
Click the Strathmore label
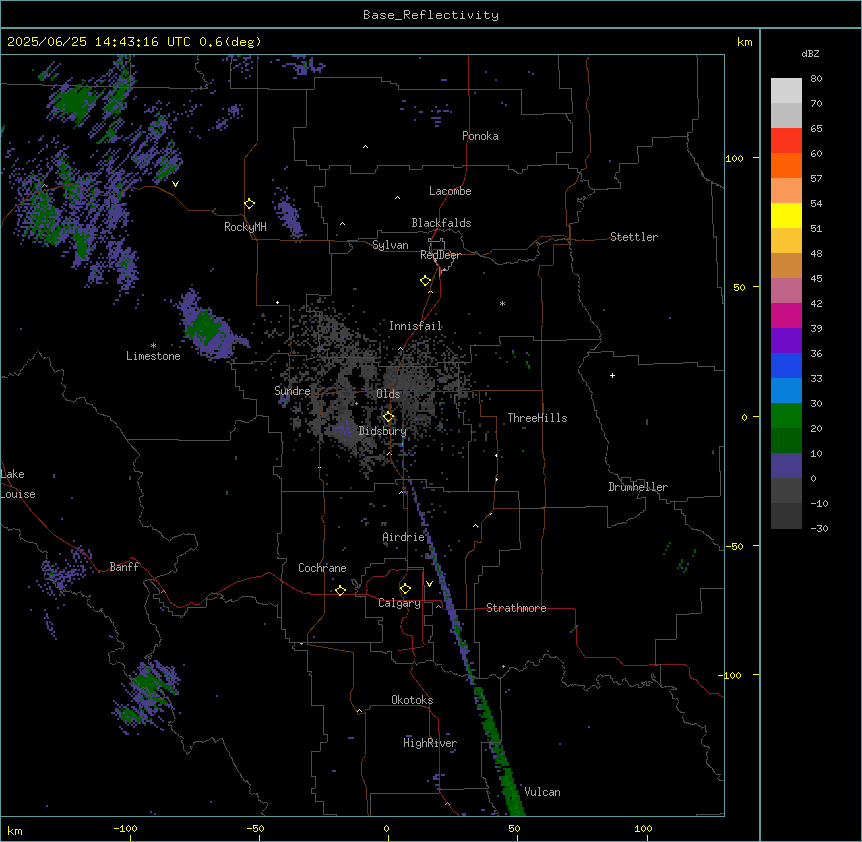click(516, 608)
